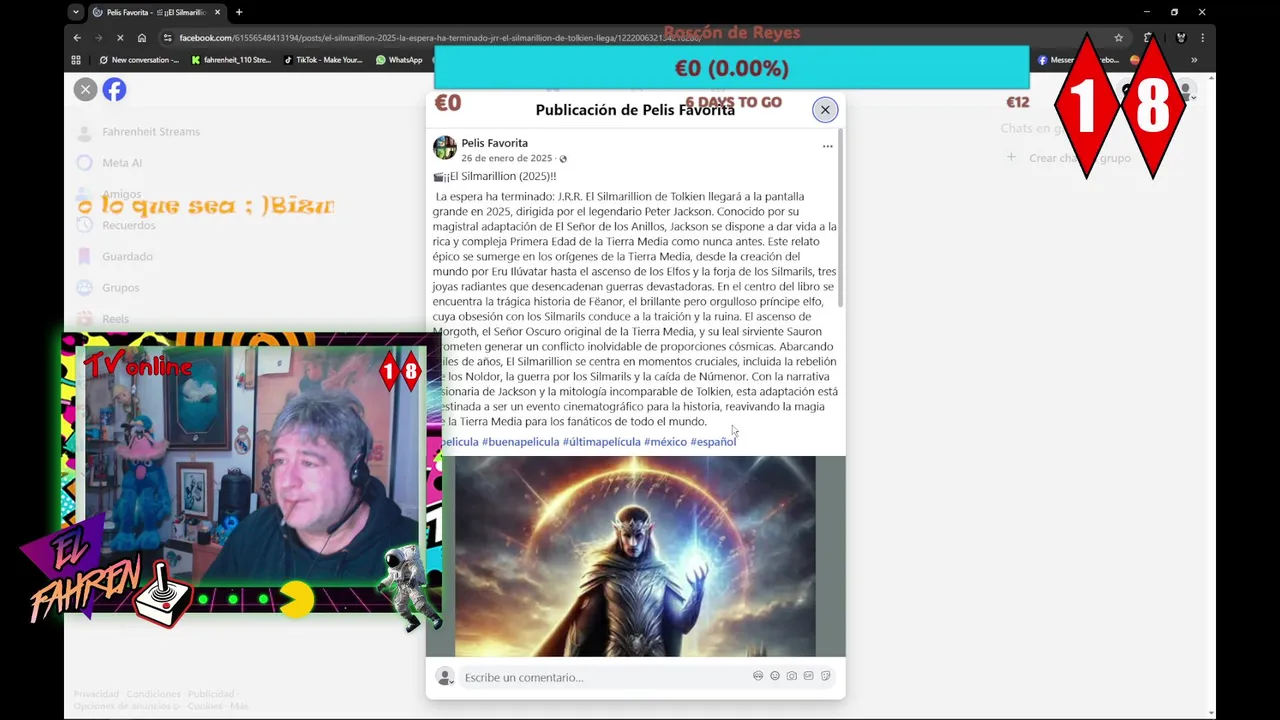
Task: Click the plus icon beside Crear chat
Action: pyautogui.click(x=1011, y=157)
